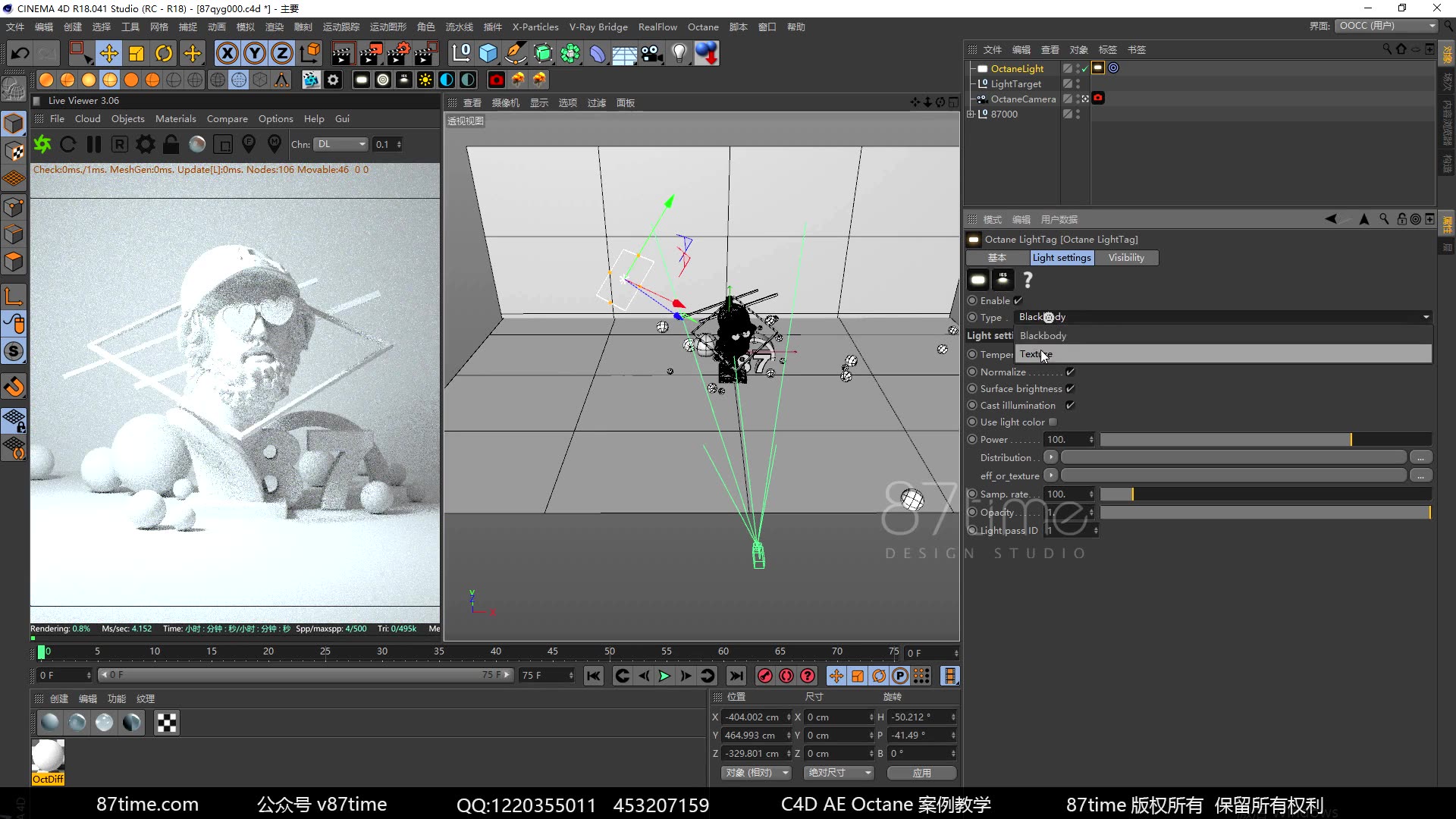Open the X-Particles menu
1456x819 pixels.
coord(535,27)
